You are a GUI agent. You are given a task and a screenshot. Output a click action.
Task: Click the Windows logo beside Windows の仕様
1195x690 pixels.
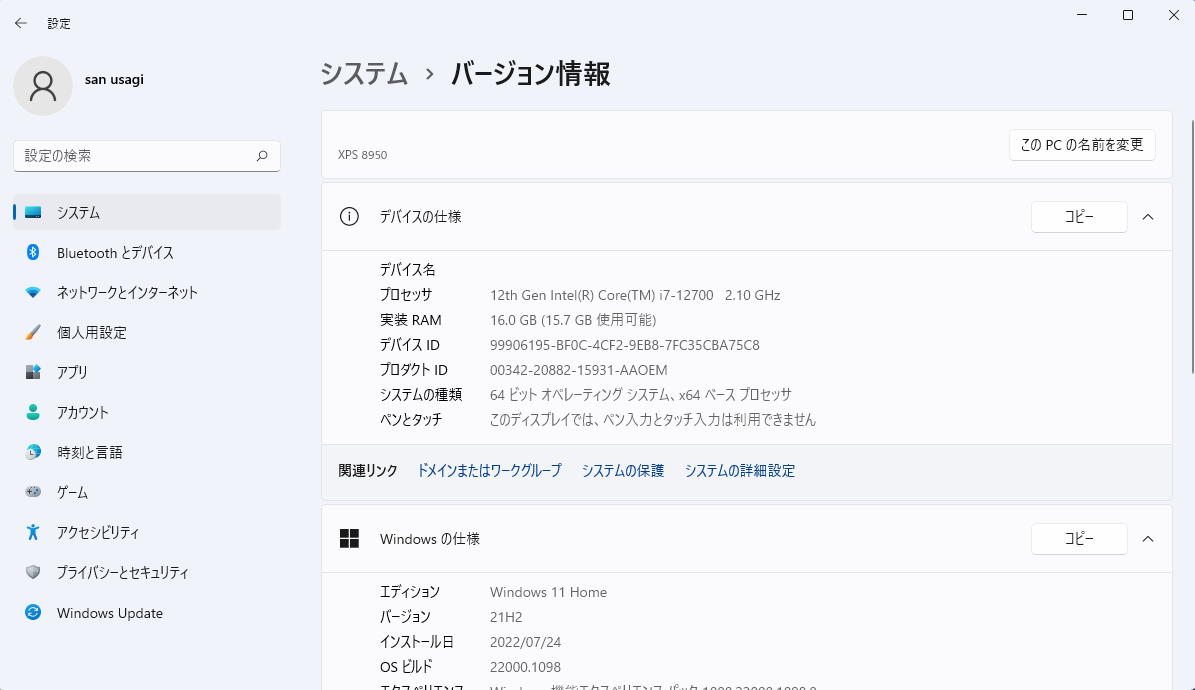[x=349, y=539]
